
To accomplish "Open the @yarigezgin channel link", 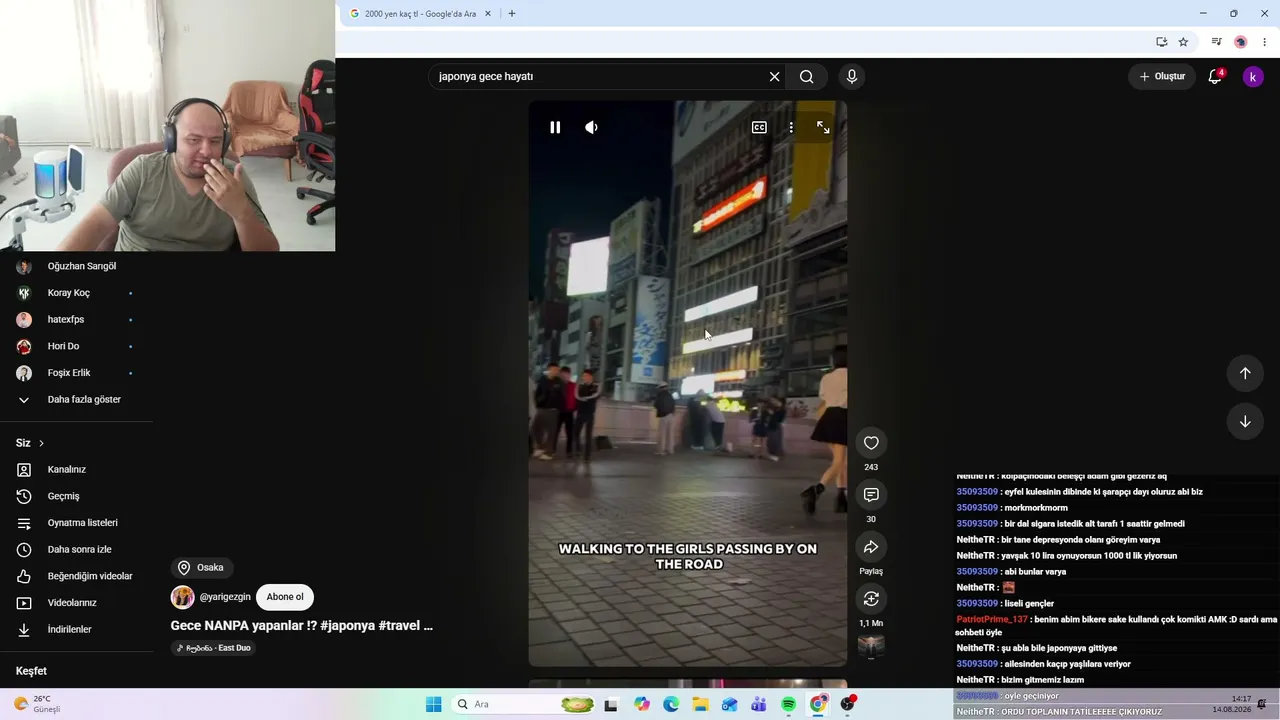I will (225, 597).
